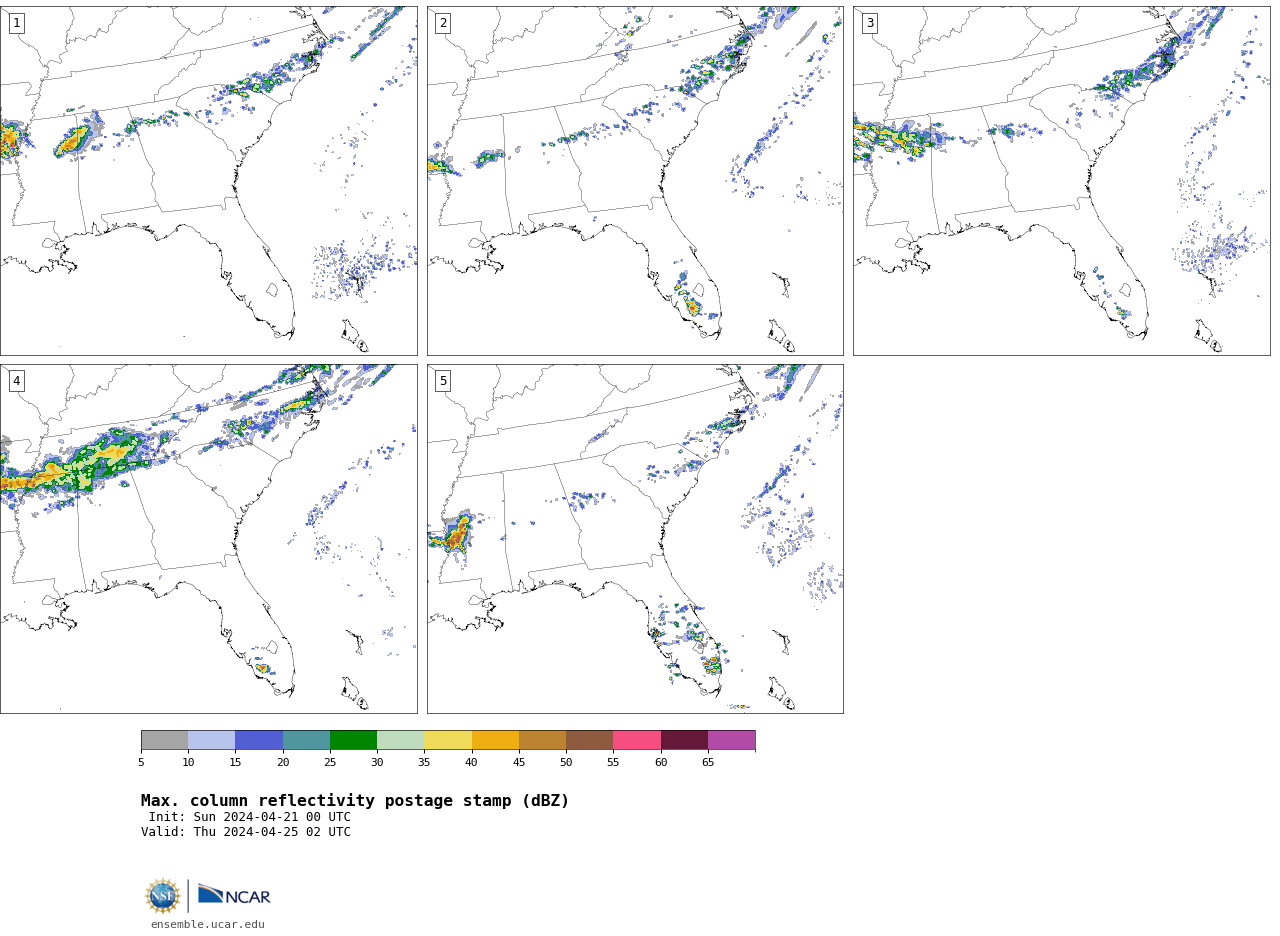Open ensemble member 3 reflectivity map

click(1062, 181)
